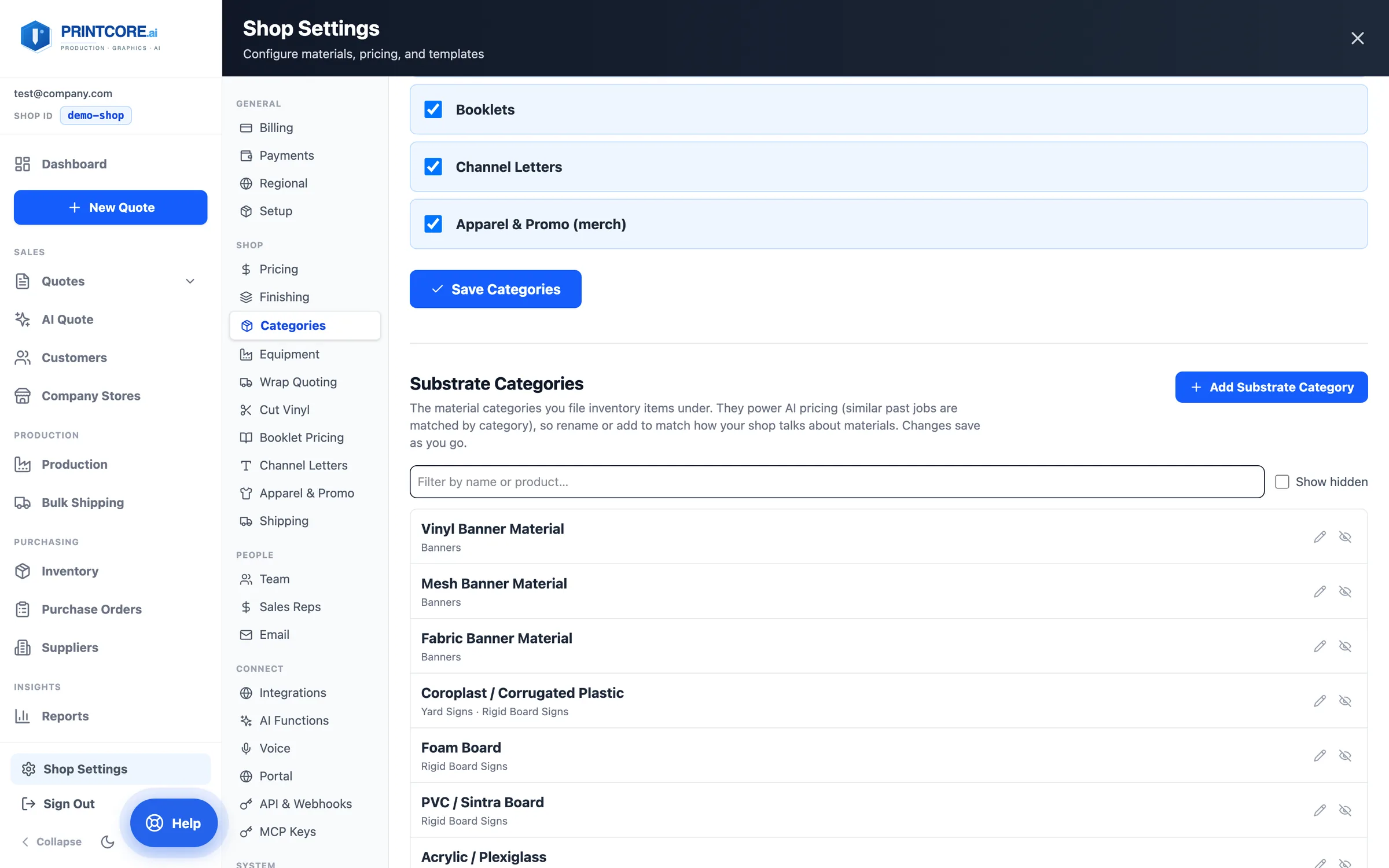Viewport: 1389px width, 868px height.
Task: Close Shop Settings with the X icon
Action: pyautogui.click(x=1357, y=38)
